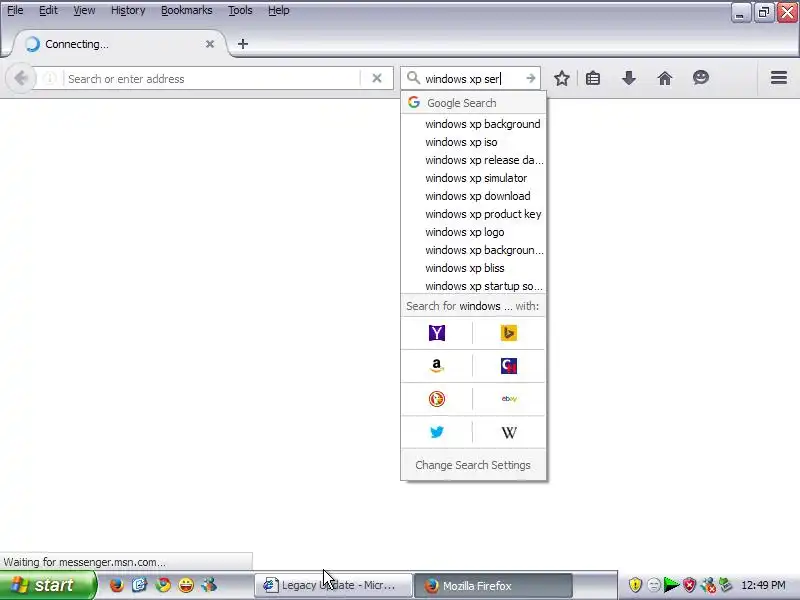Switch to Legacy Update taskbar window

point(333,585)
